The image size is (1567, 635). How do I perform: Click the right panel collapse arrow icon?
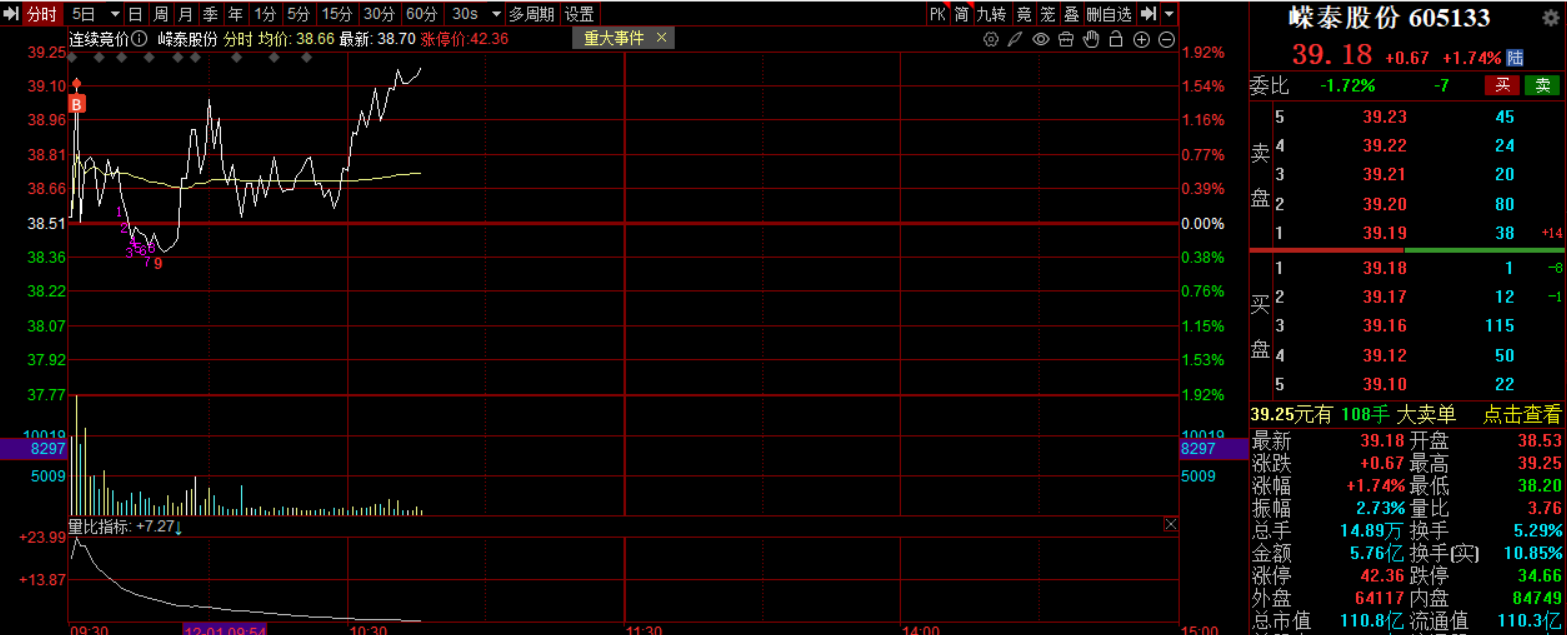[x=1149, y=14]
